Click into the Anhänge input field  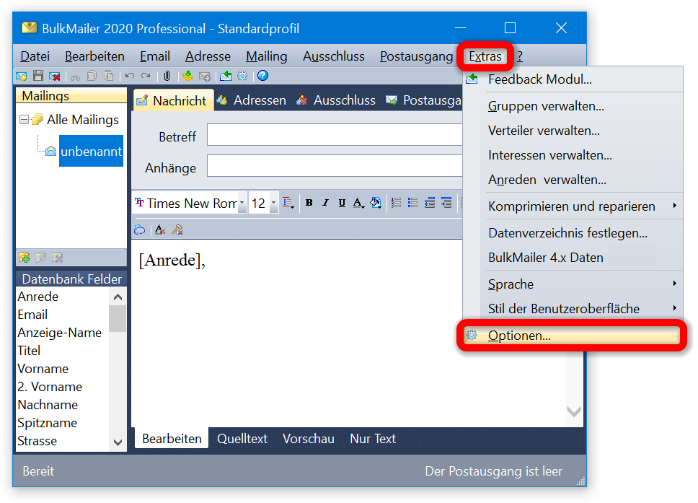pos(335,166)
